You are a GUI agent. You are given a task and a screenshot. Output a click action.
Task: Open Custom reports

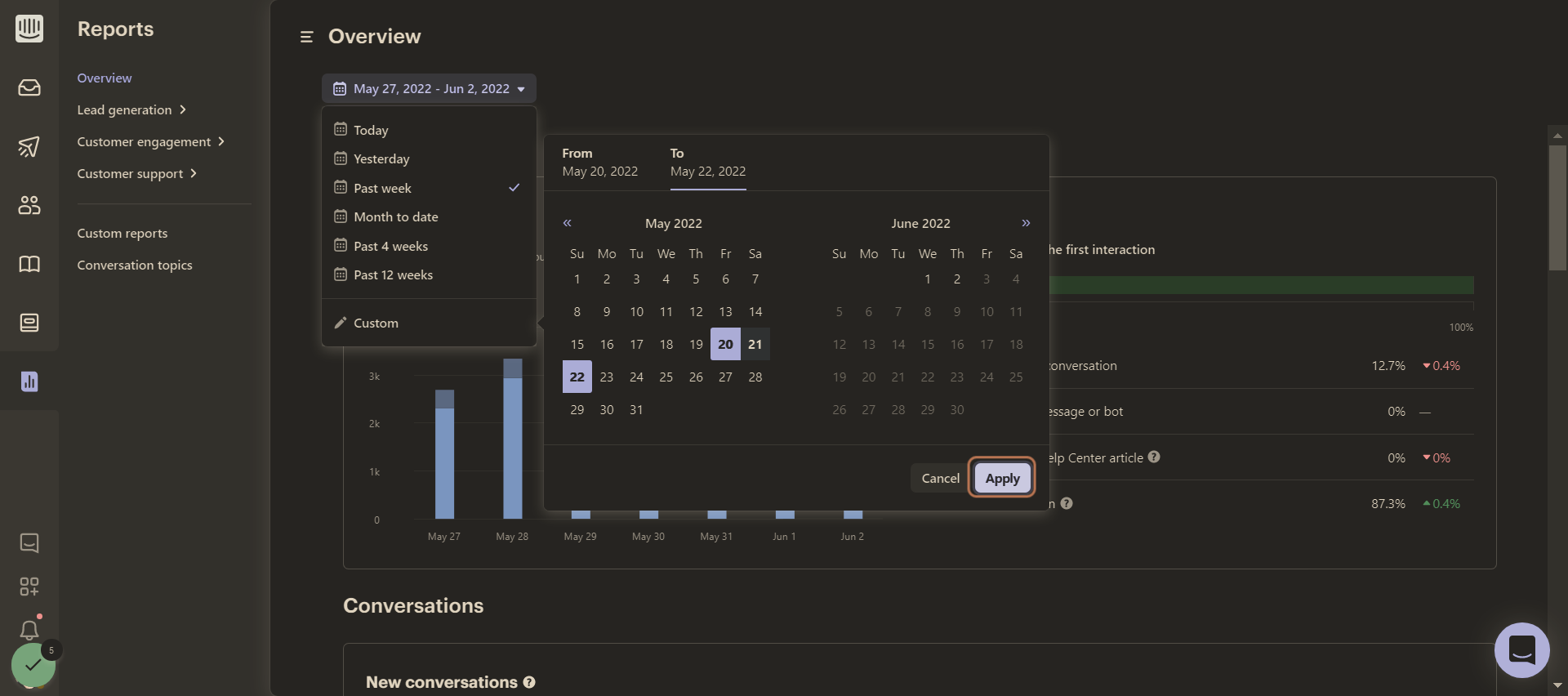click(122, 233)
